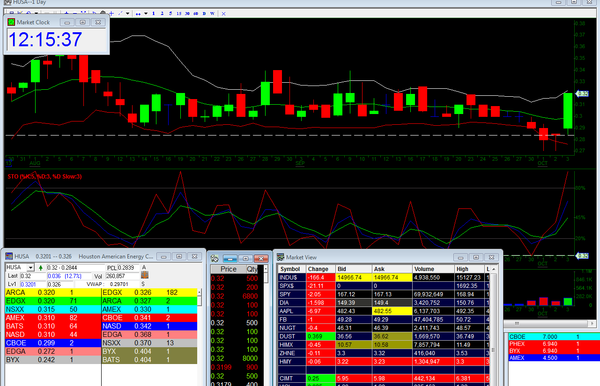Sort Market View by Symbol column
The height and width of the screenshot is (386, 600).
pos(292,269)
